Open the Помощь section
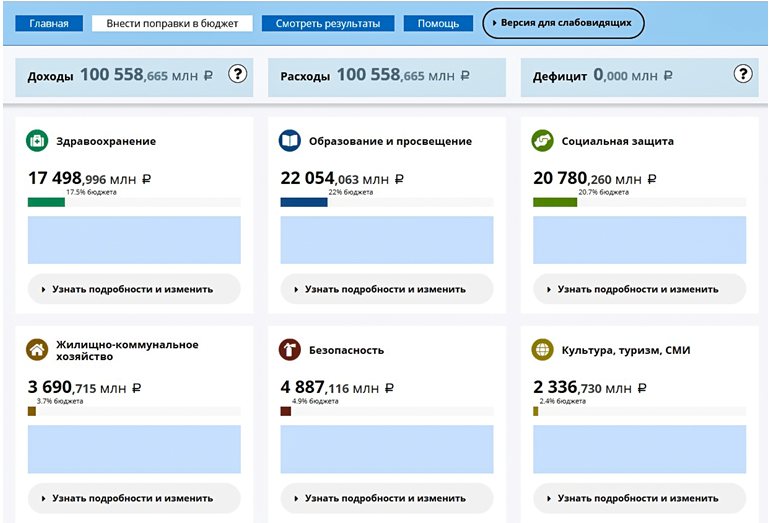Viewport: 769px width, 523px height. tap(438, 23)
